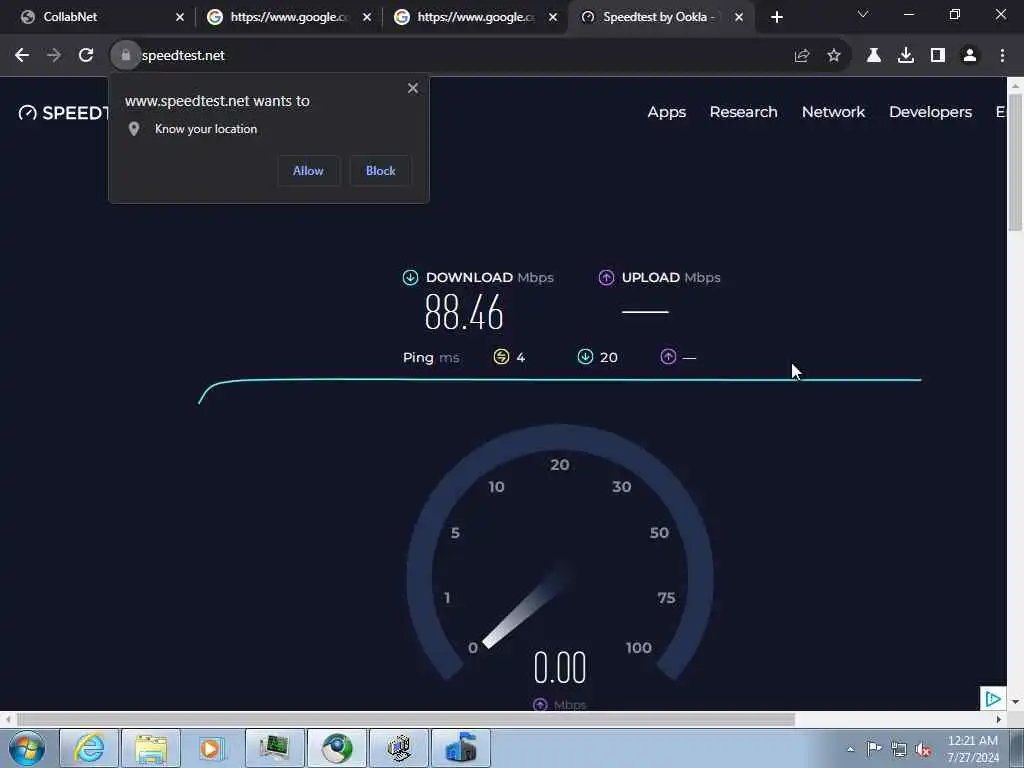Dismiss the location permission popup
Viewport: 1024px width, 768px height.
tap(413, 88)
